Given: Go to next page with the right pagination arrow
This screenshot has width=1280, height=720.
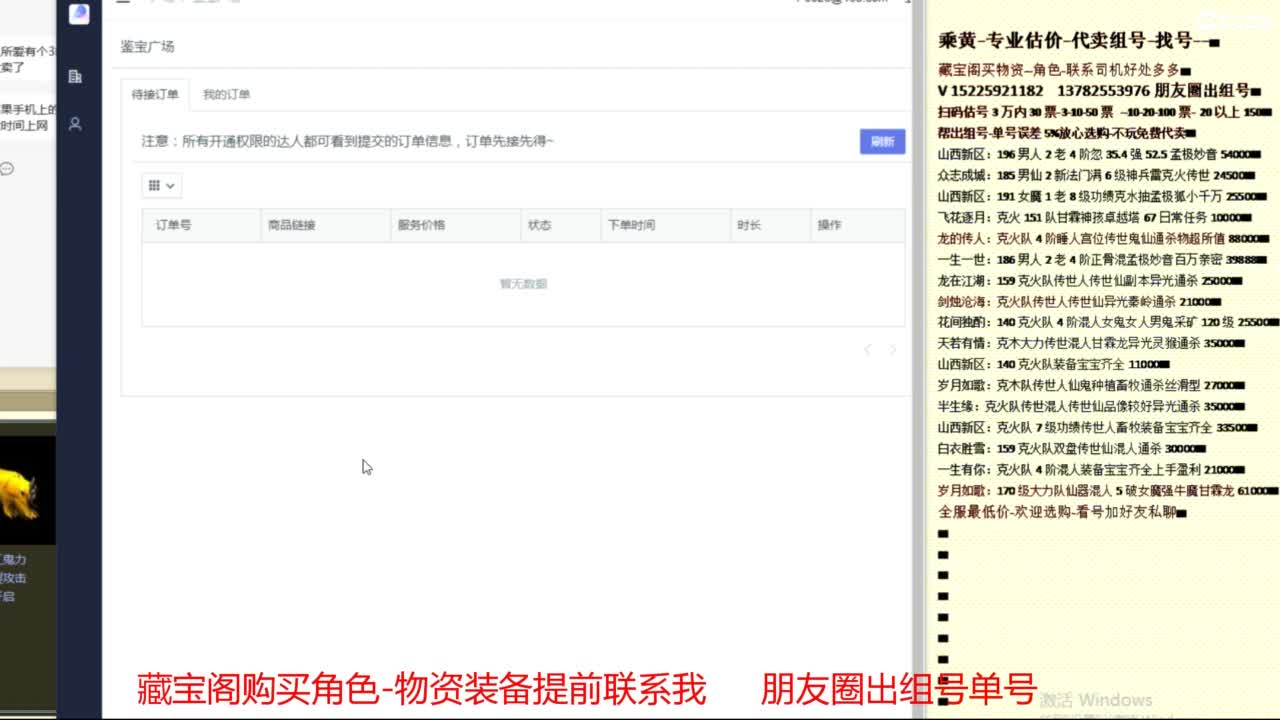Looking at the screenshot, I should point(893,350).
